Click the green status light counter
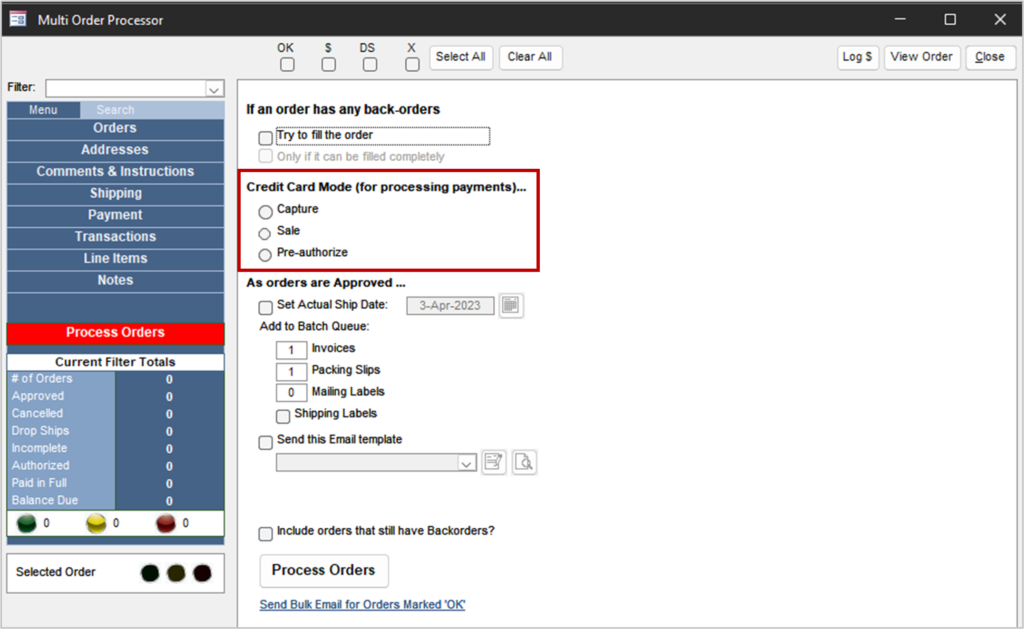The height and width of the screenshot is (629, 1024). 26,522
